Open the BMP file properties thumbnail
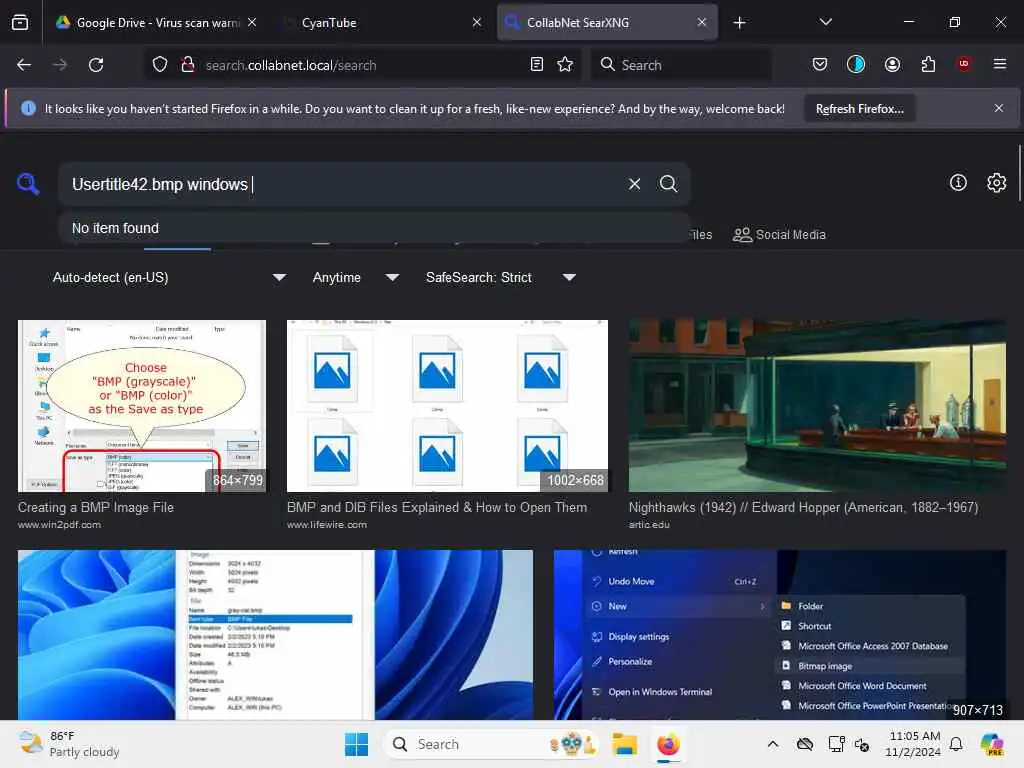Screen dimensions: 1024x768 click(x=275, y=635)
